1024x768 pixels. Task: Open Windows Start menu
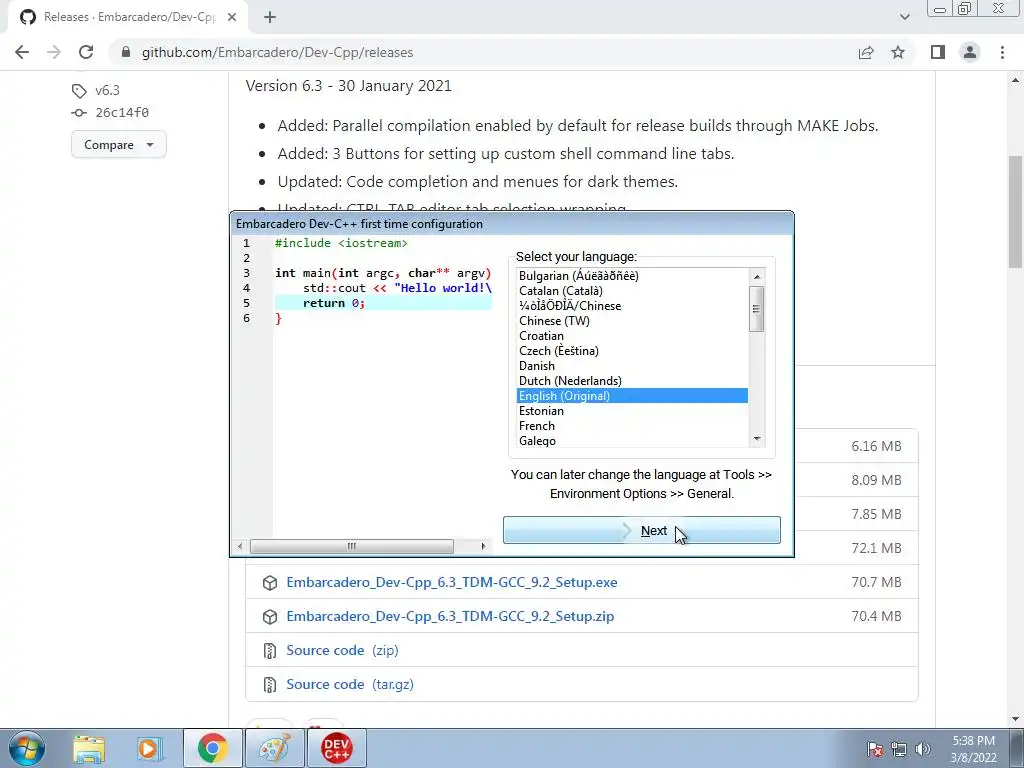[x=27, y=748]
